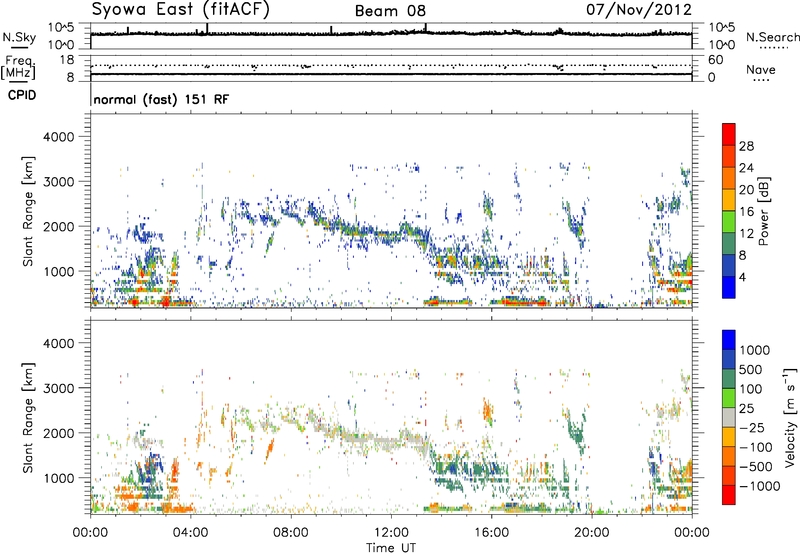This screenshot has width=800, height=554.
Task: Click the gray segment of velocity colorbar
Action: (x=729, y=417)
